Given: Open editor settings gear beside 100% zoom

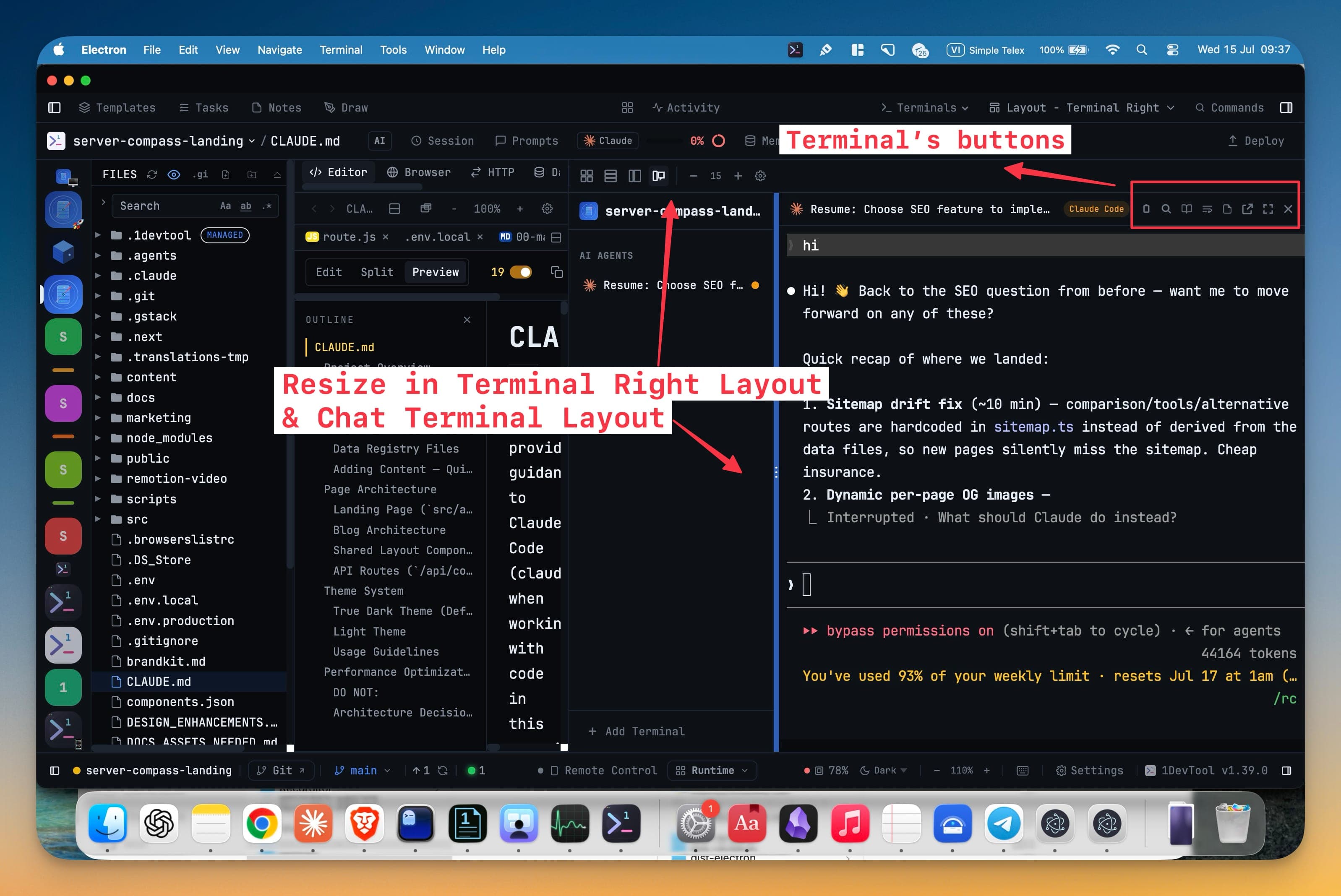Looking at the screenshot, I should click(x=547, y=208).
